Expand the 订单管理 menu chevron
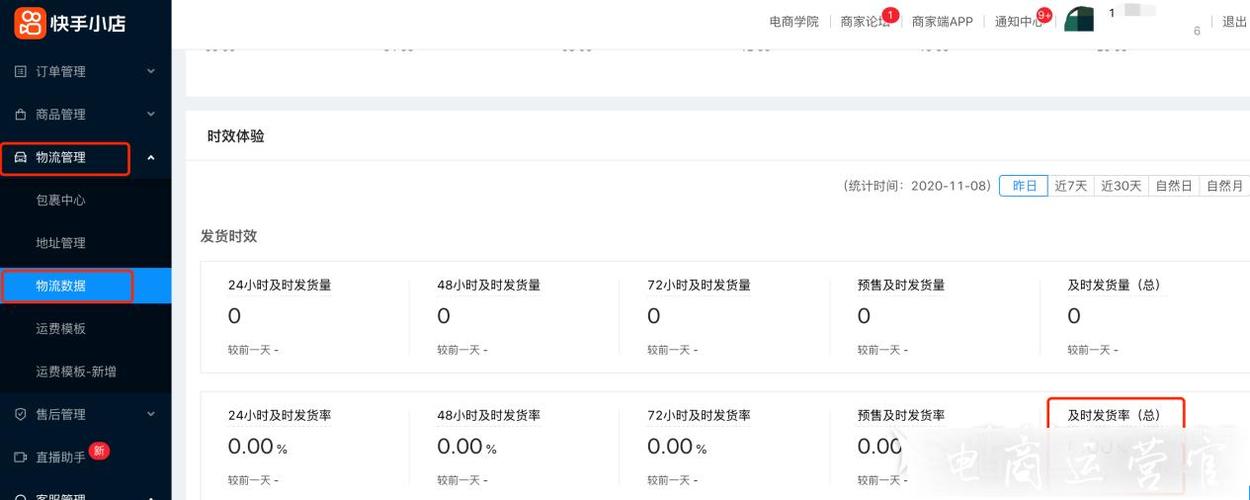1250x500 pixels. pyautogui.click(x=151, y=72)
